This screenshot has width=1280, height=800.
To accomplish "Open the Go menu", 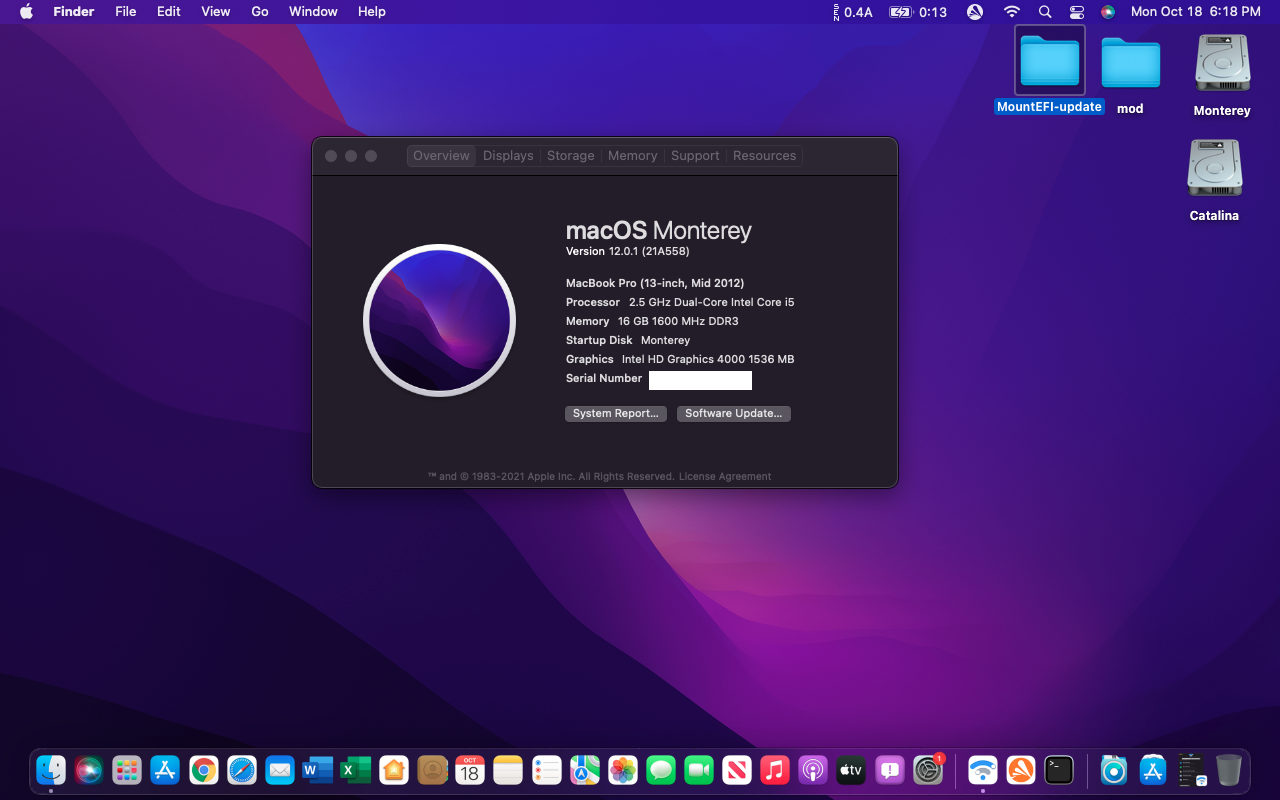I will coord(260,12).
